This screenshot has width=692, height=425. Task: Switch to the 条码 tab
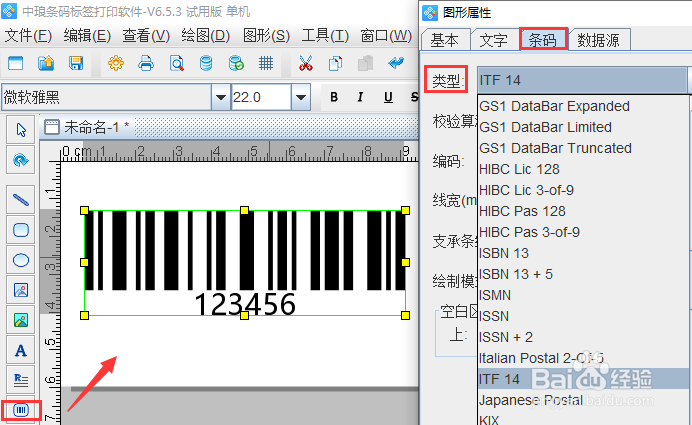coord(542,40)
